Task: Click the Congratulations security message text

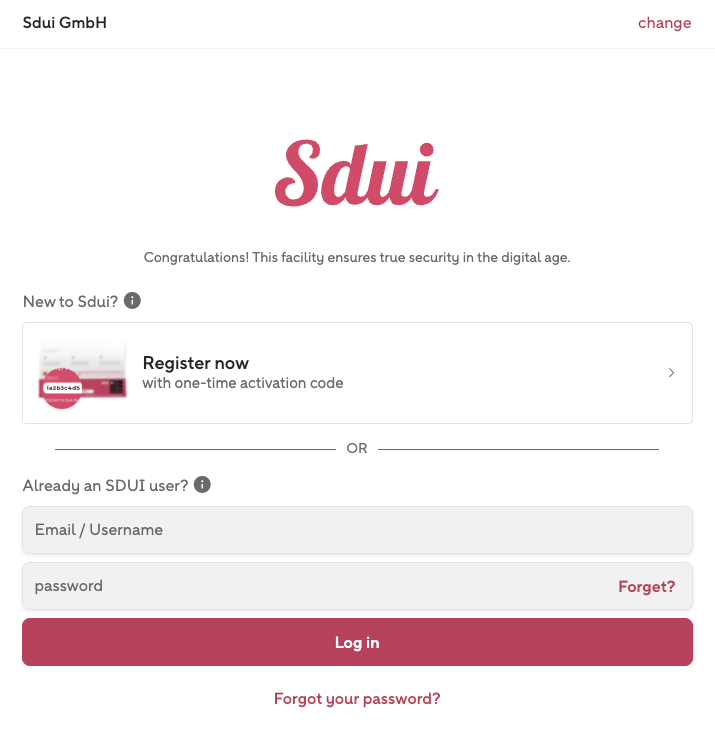Action: tap(357, 257)
